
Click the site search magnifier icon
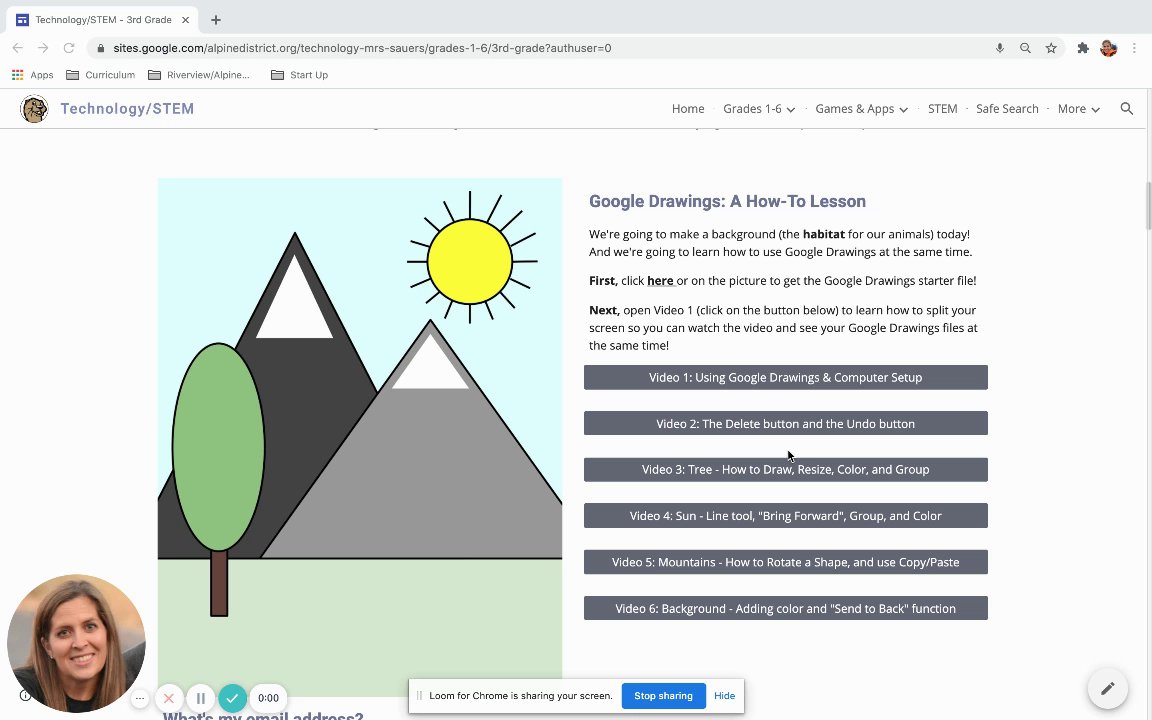click(x=1126, y=109)
